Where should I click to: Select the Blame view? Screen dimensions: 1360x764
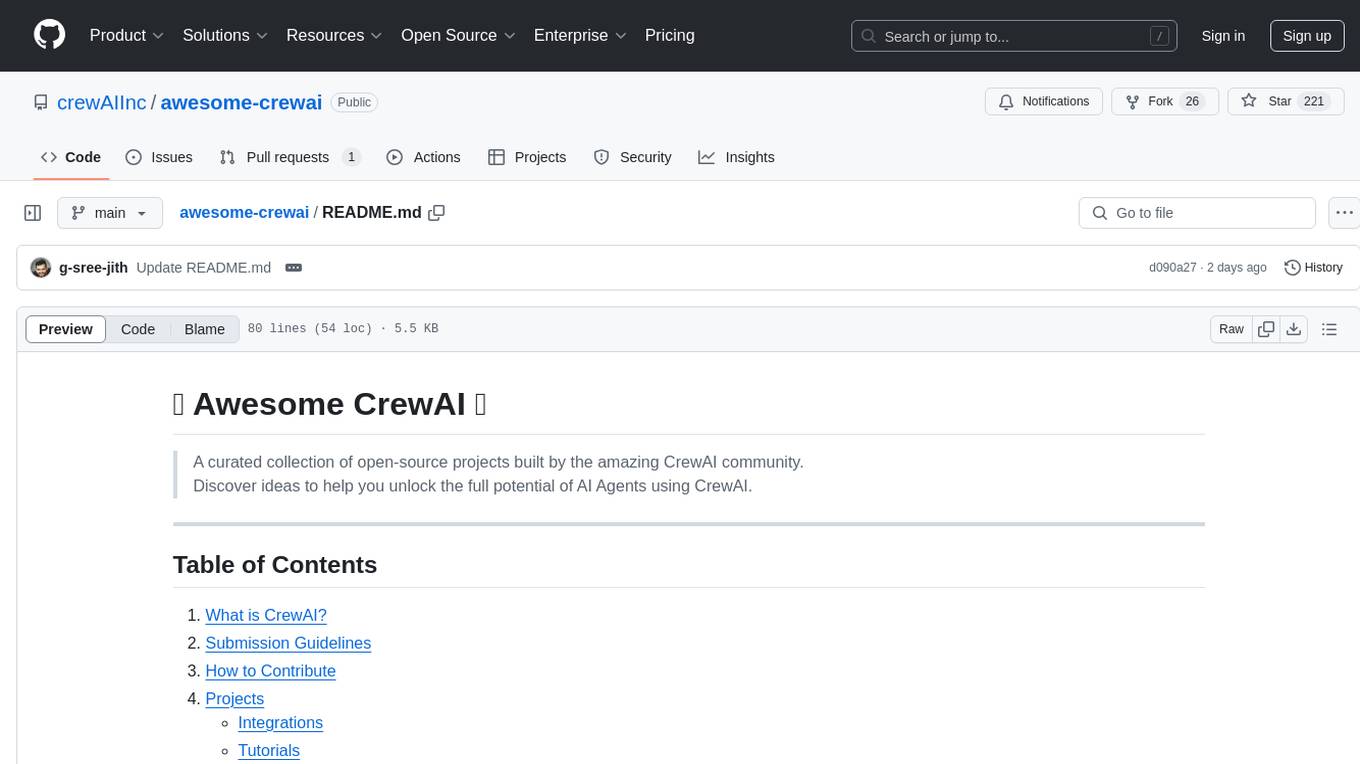[x=204, y=329]
